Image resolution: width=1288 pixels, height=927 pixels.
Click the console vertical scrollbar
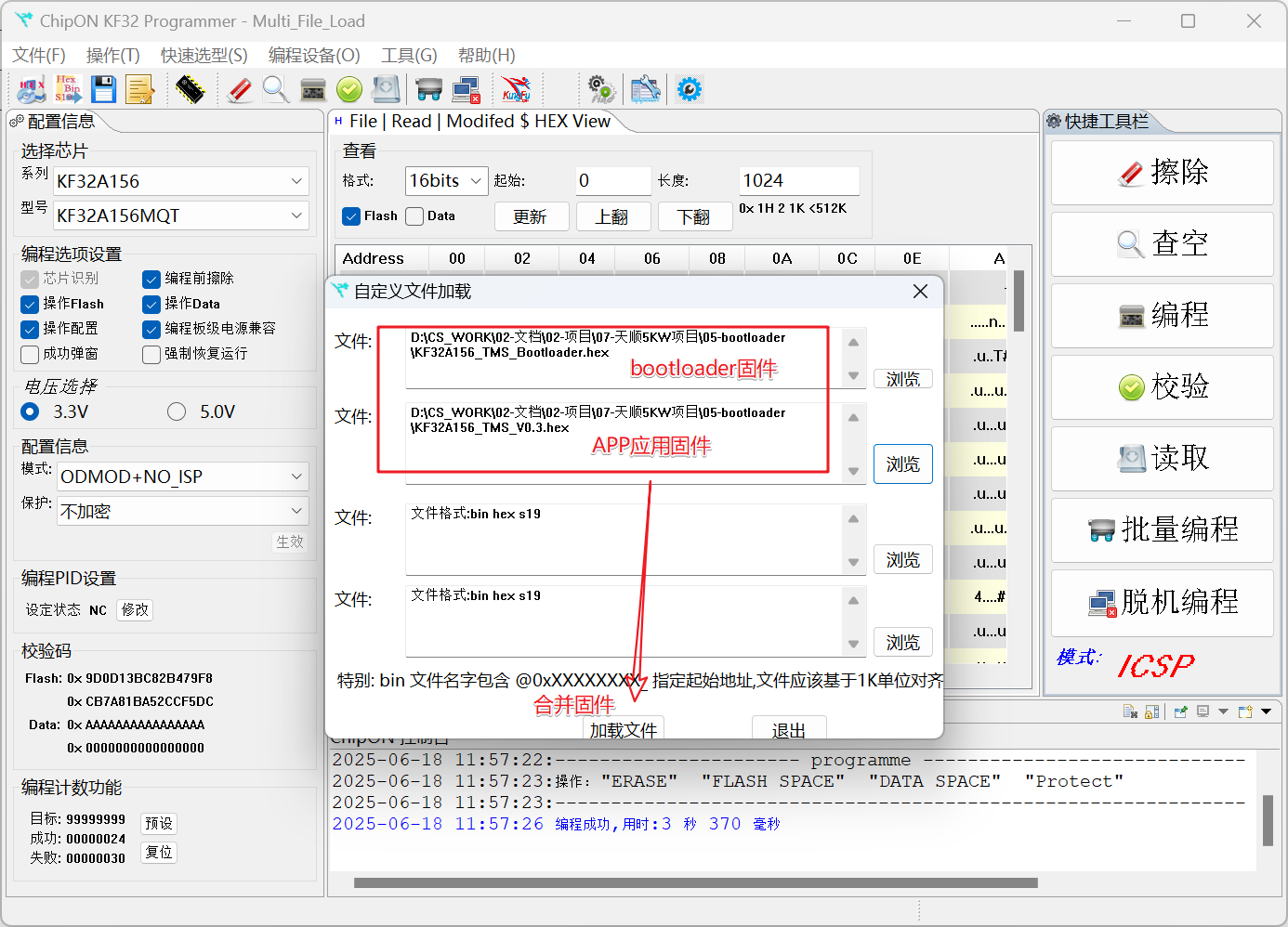point(1268,821)
